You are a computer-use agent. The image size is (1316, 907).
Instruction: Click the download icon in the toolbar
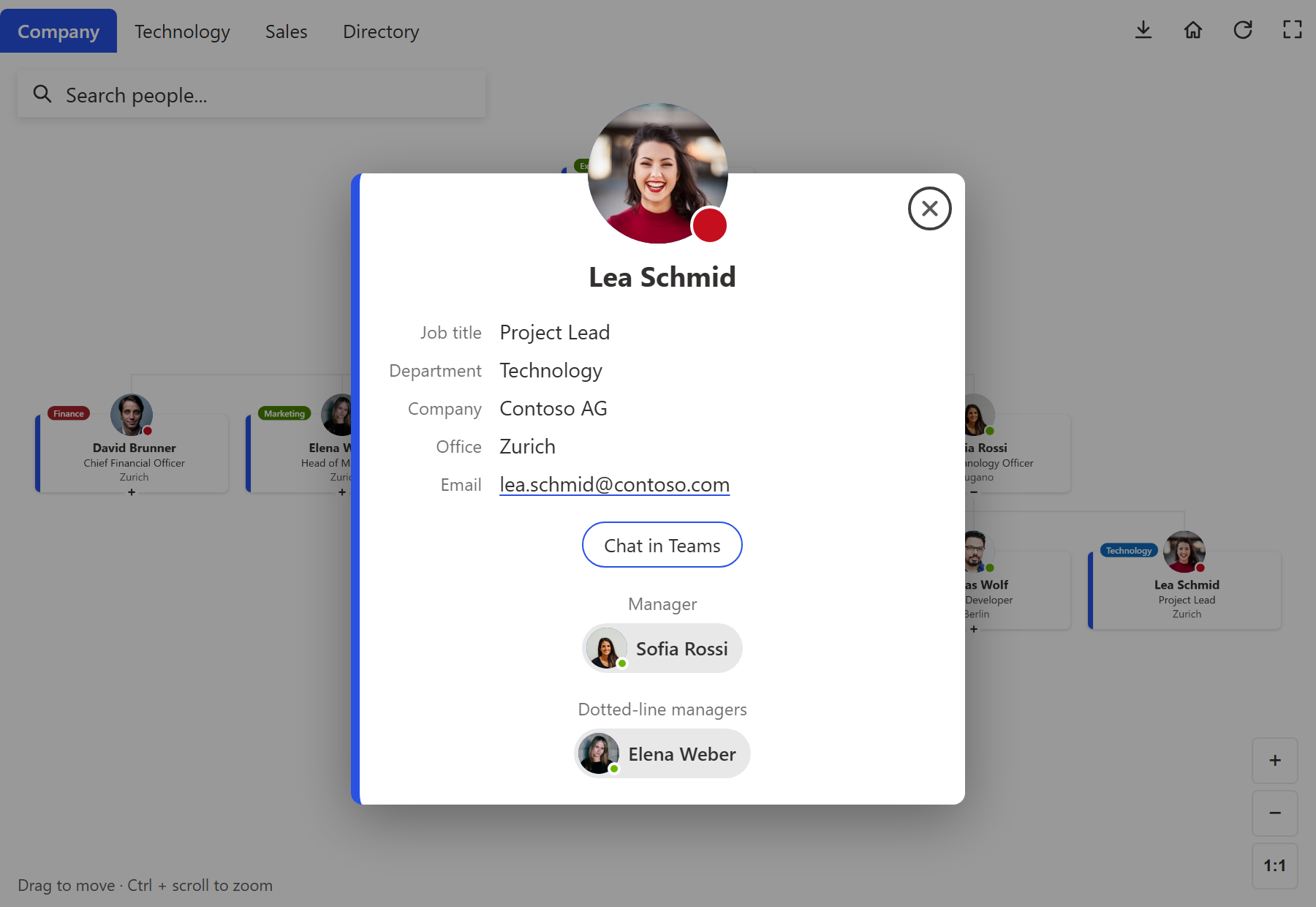coord(1143,30)
